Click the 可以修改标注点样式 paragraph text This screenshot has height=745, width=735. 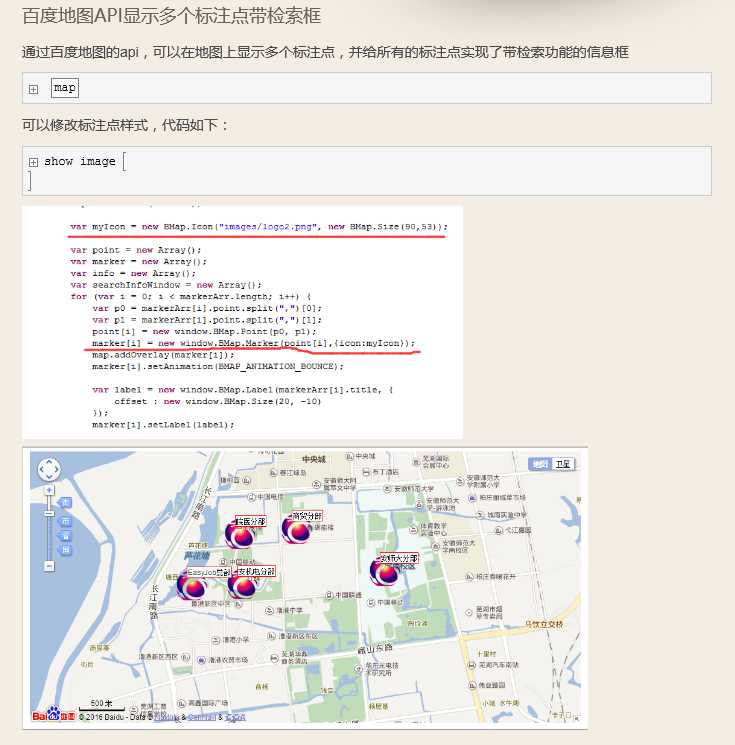point(125,125)
